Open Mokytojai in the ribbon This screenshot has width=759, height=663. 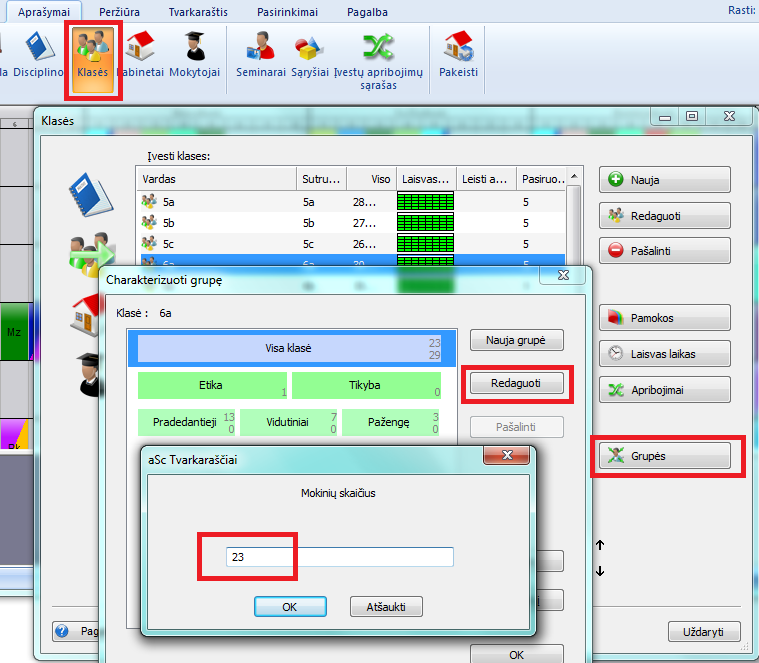pos(194,58)
